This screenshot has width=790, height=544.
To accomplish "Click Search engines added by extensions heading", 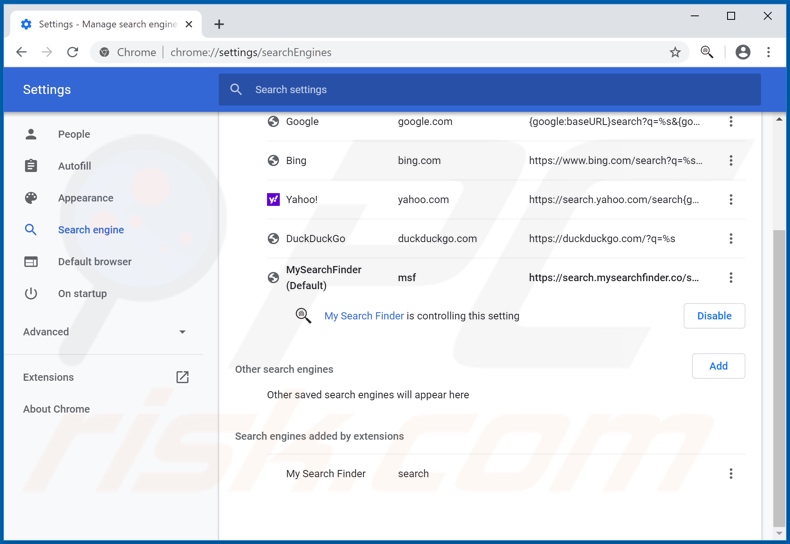I will click(319, 436).
